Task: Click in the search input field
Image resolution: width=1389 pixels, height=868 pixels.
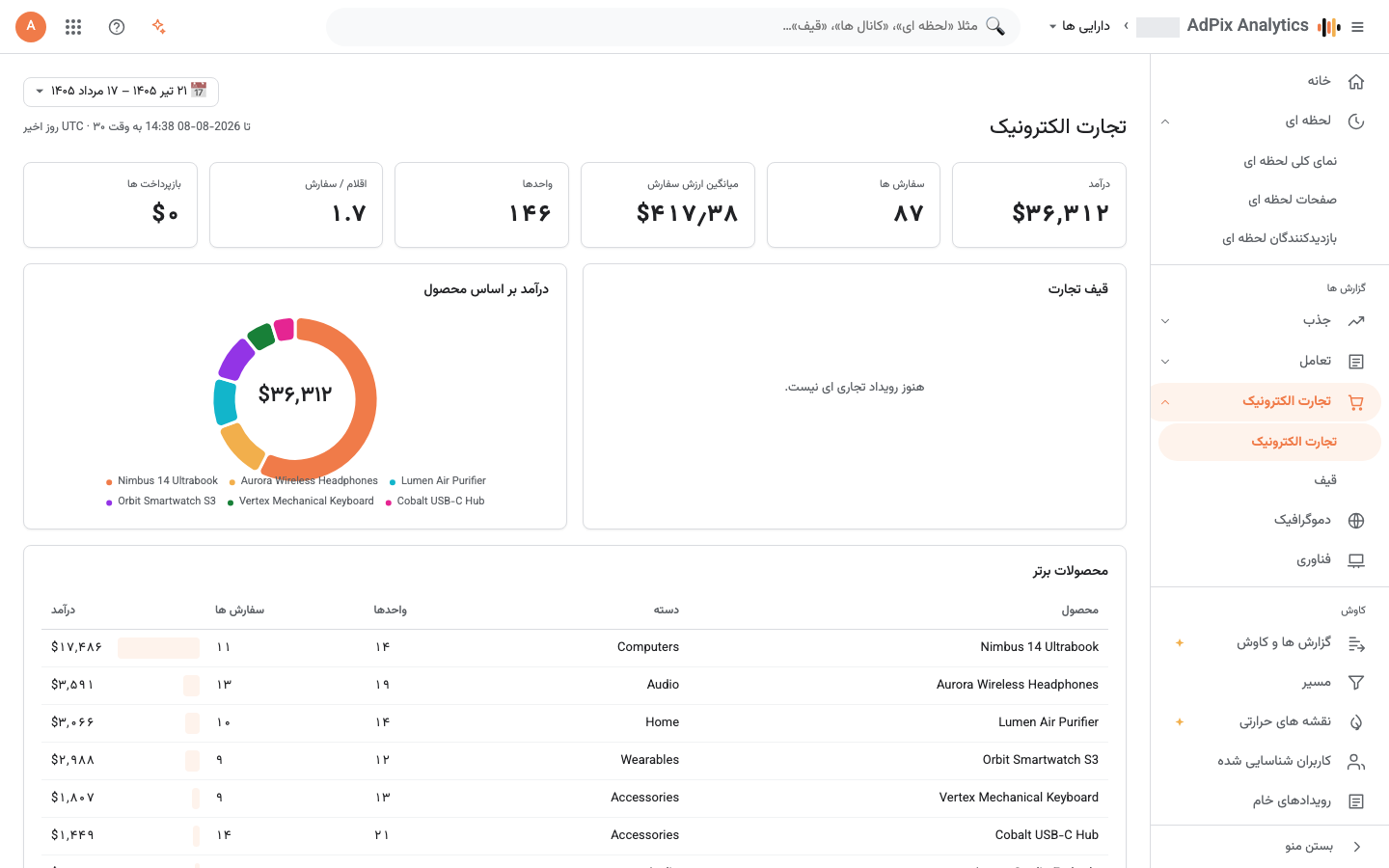Action: 673,27
